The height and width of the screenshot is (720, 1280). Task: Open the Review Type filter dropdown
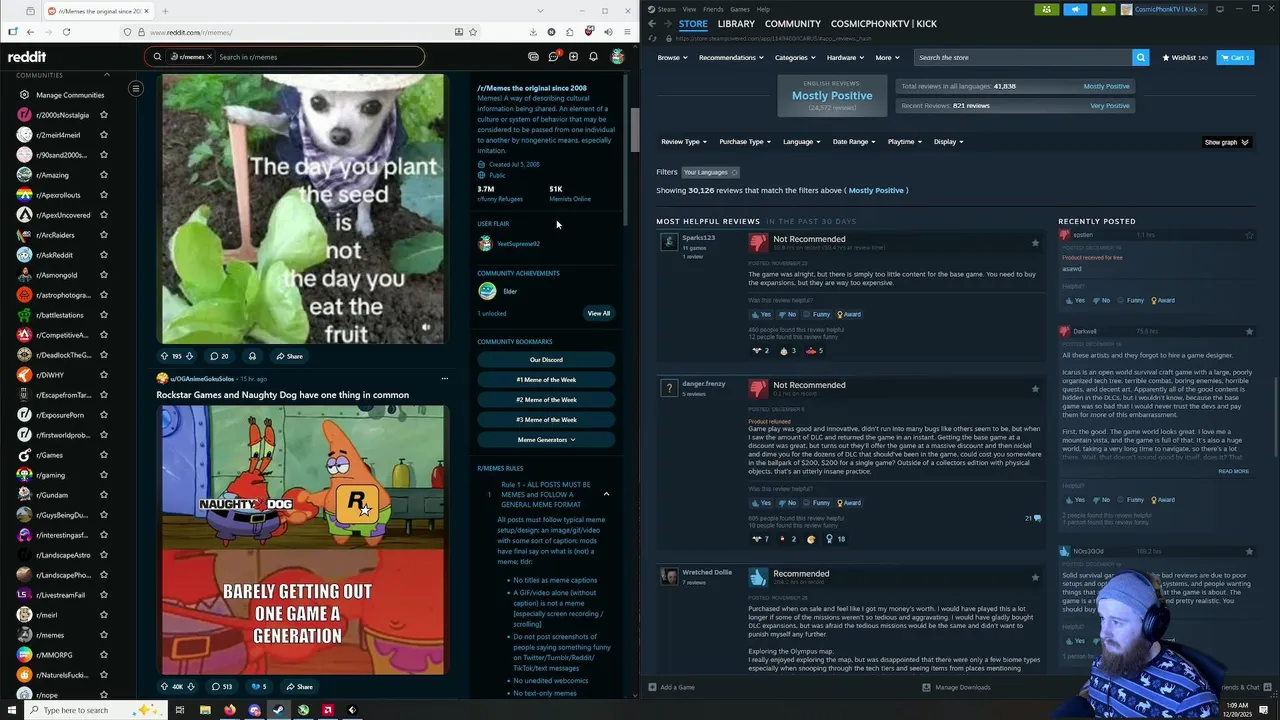pyautogui.click(x=684, y=142)
